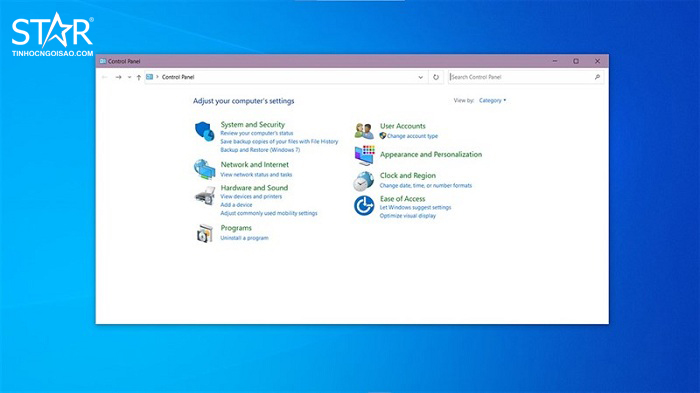Open Backup and Restore (Windows 7)
This screenshot has width=700, height=393.
pyautogui.click(x=260, y=150)
